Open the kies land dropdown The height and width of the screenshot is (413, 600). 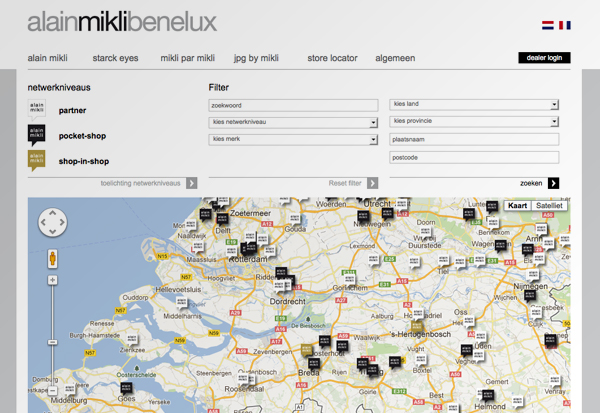(474, 104)
